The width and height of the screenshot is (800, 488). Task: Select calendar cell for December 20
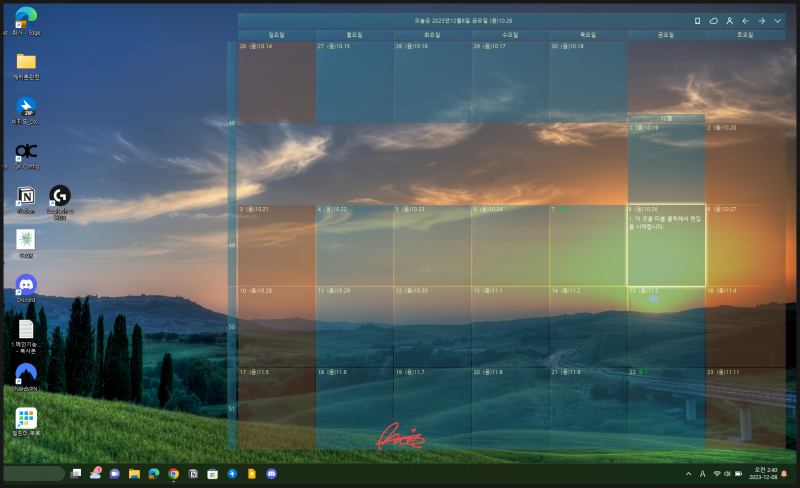click(510, 409)
